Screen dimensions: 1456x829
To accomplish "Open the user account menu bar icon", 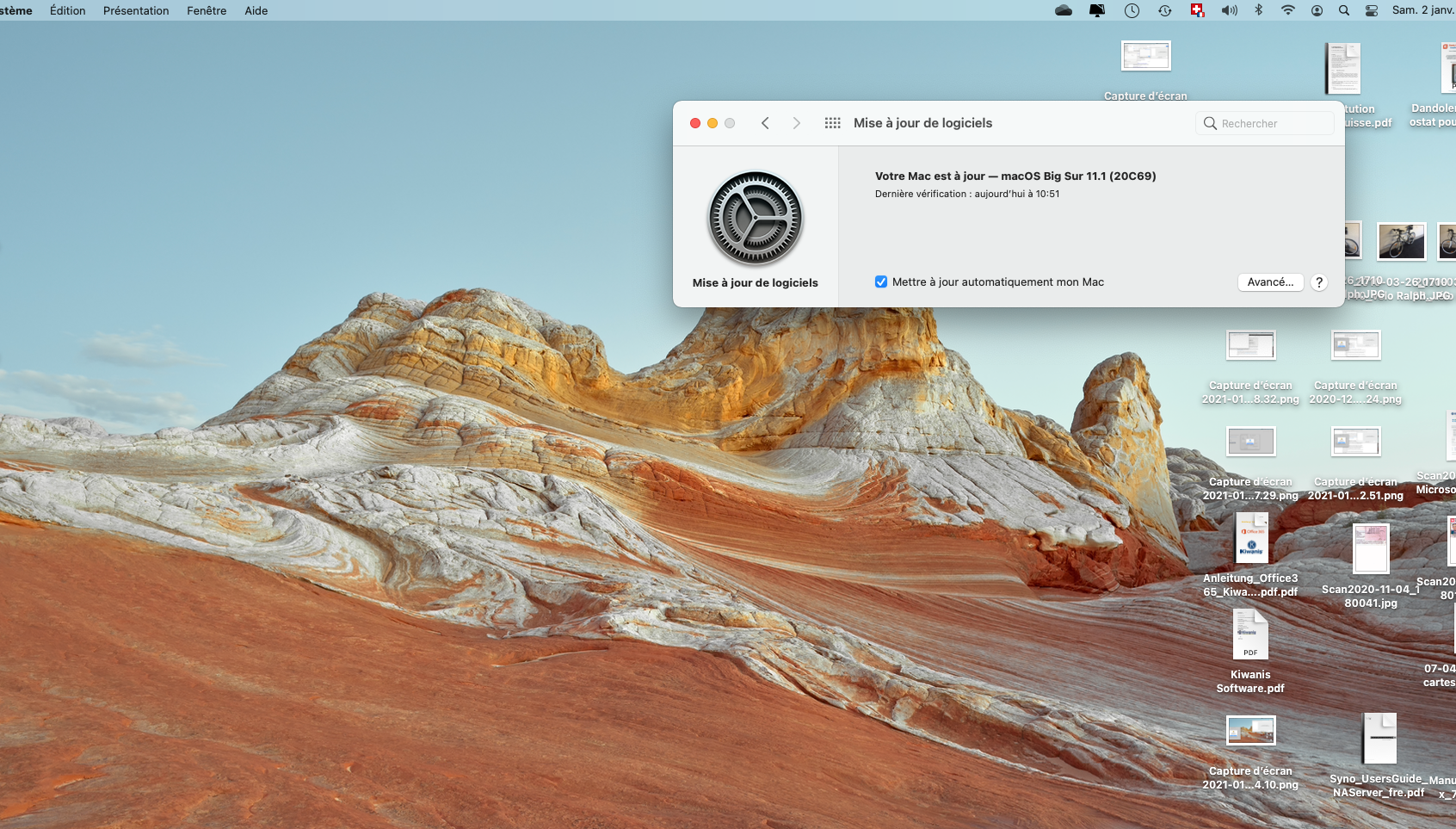I will pos(1317,10).
